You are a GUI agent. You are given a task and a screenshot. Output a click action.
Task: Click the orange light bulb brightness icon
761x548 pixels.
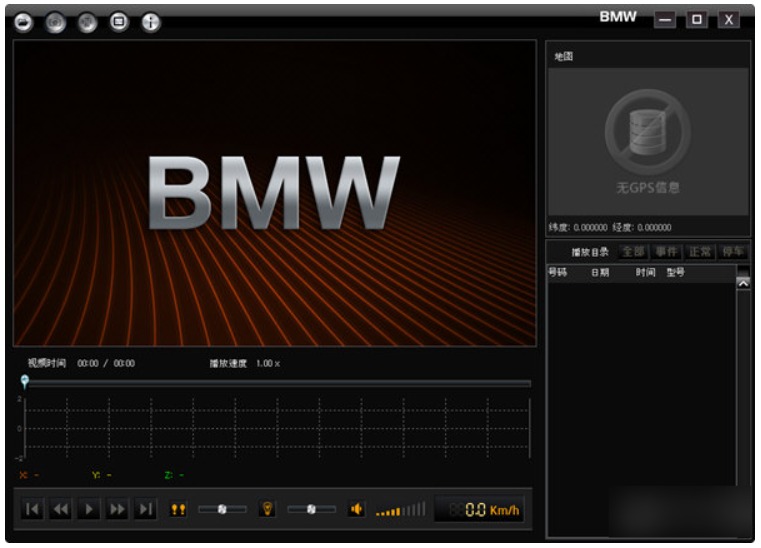coord(267,509)
